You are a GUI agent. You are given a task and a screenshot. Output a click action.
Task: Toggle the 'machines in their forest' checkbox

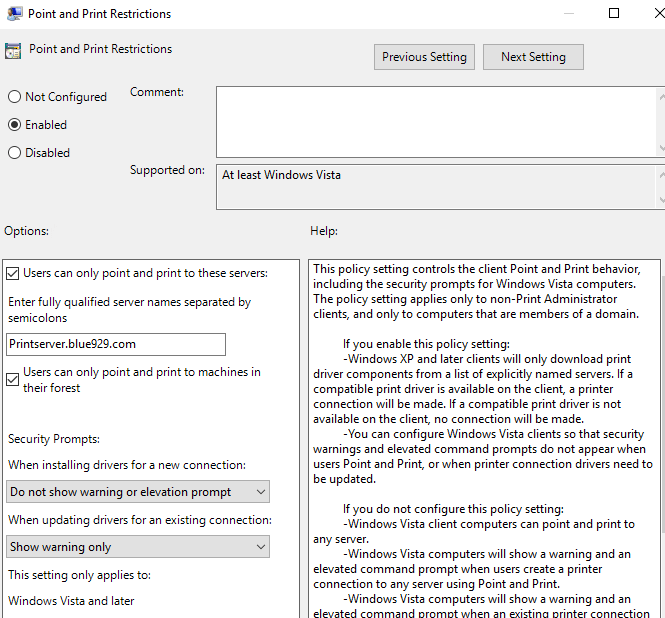click(x=13, y=379)
